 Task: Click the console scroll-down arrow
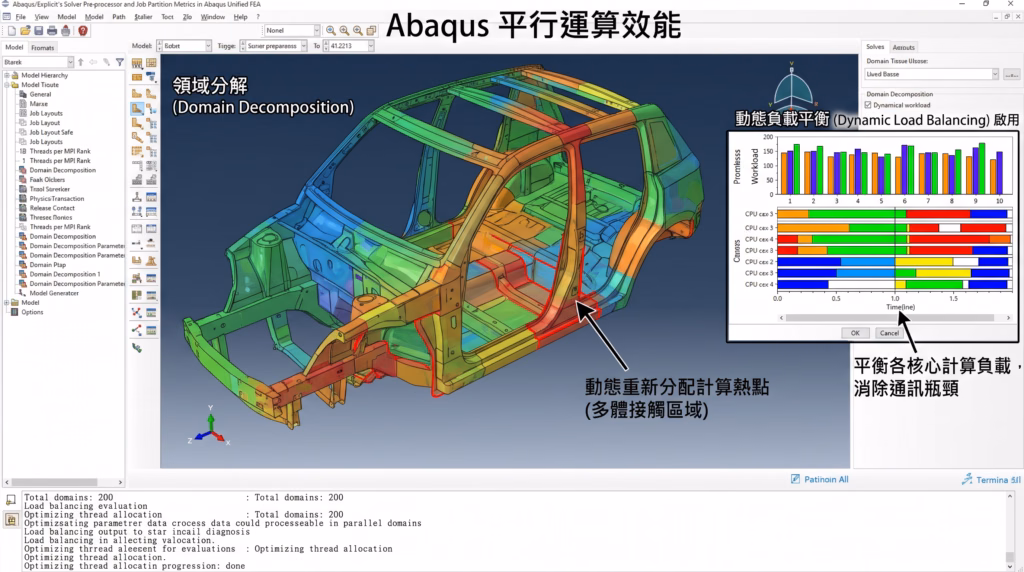pyautogui.click(x=1010, y=567)
